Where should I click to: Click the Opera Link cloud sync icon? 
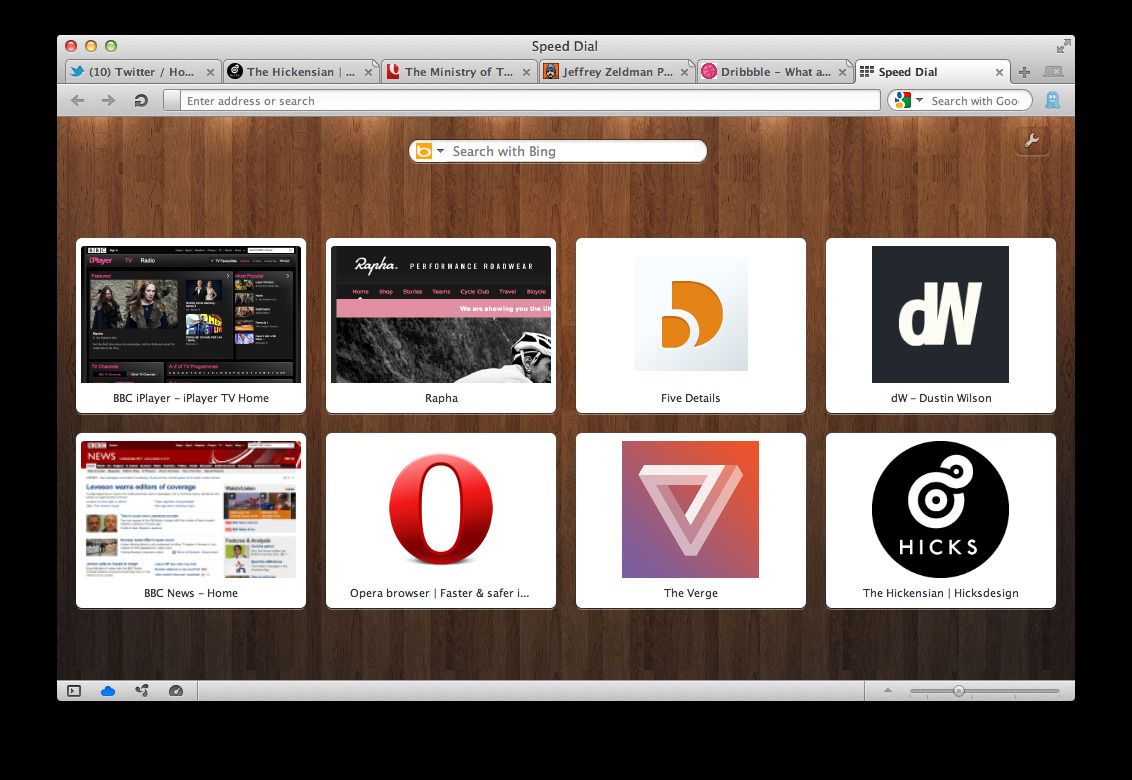pyautogui.click(x=108, y=690)
